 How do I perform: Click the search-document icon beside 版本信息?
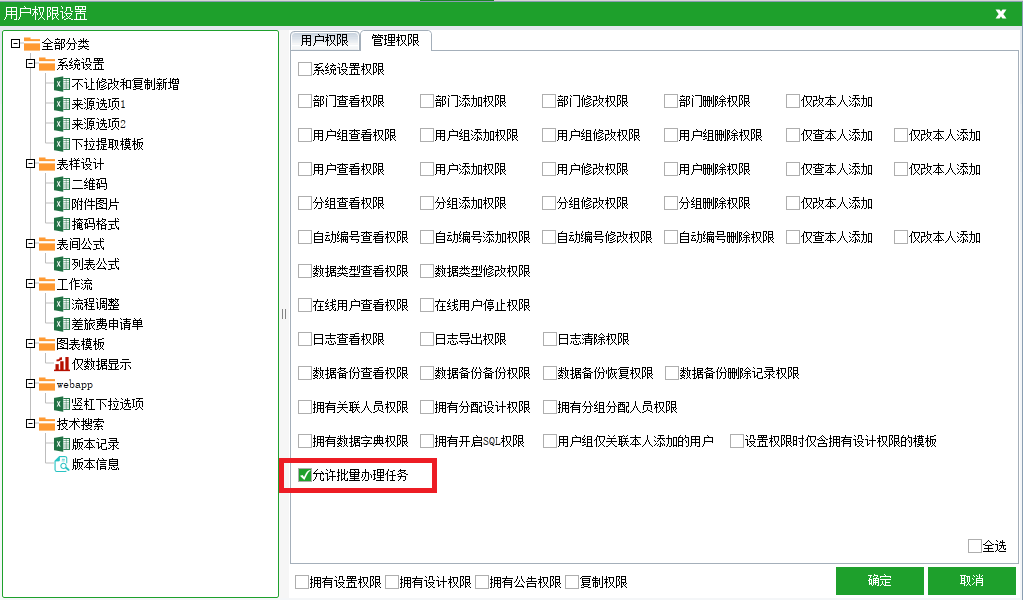point(62,464)
